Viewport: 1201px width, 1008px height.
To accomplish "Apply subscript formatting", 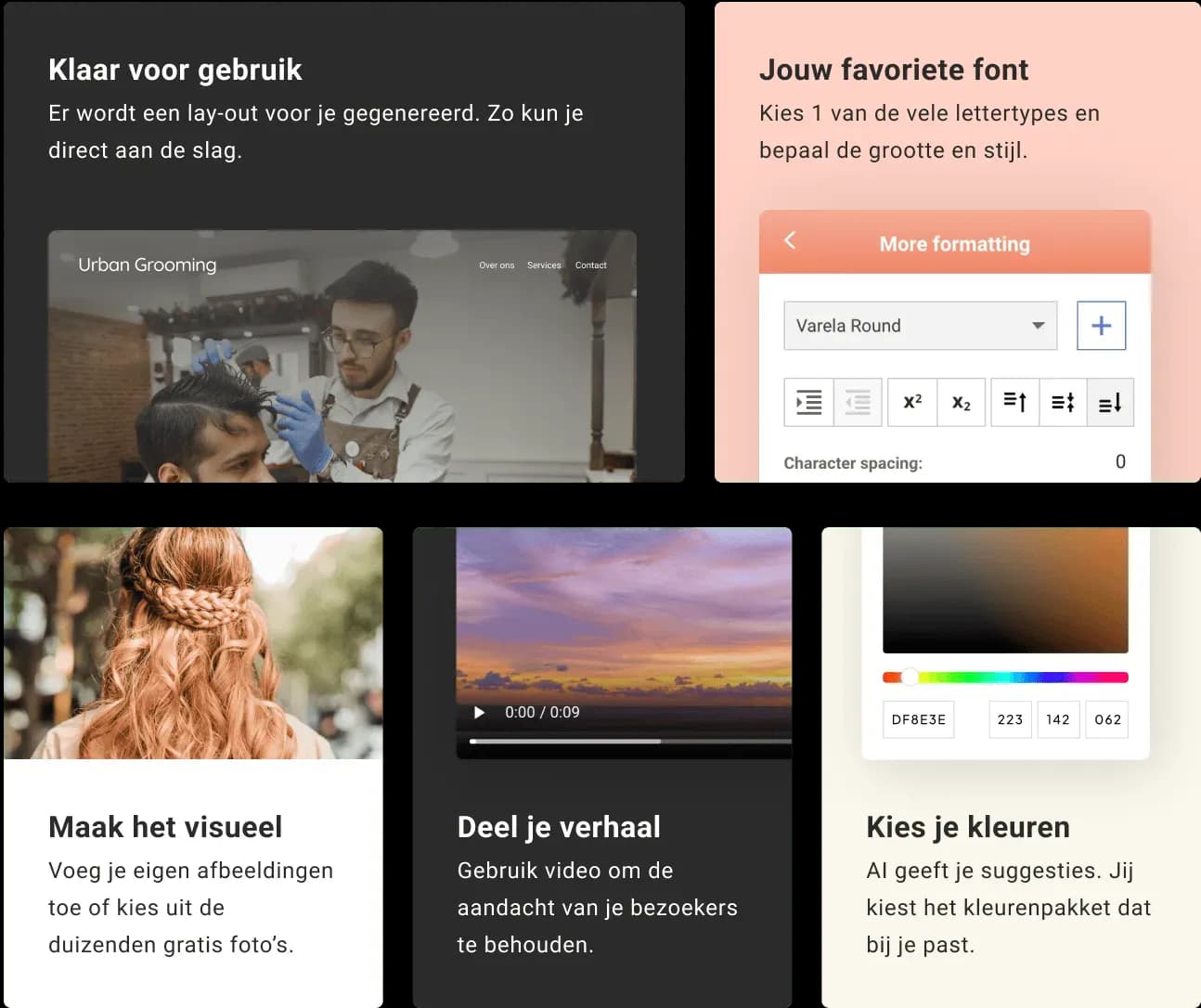I will point(961,403).
